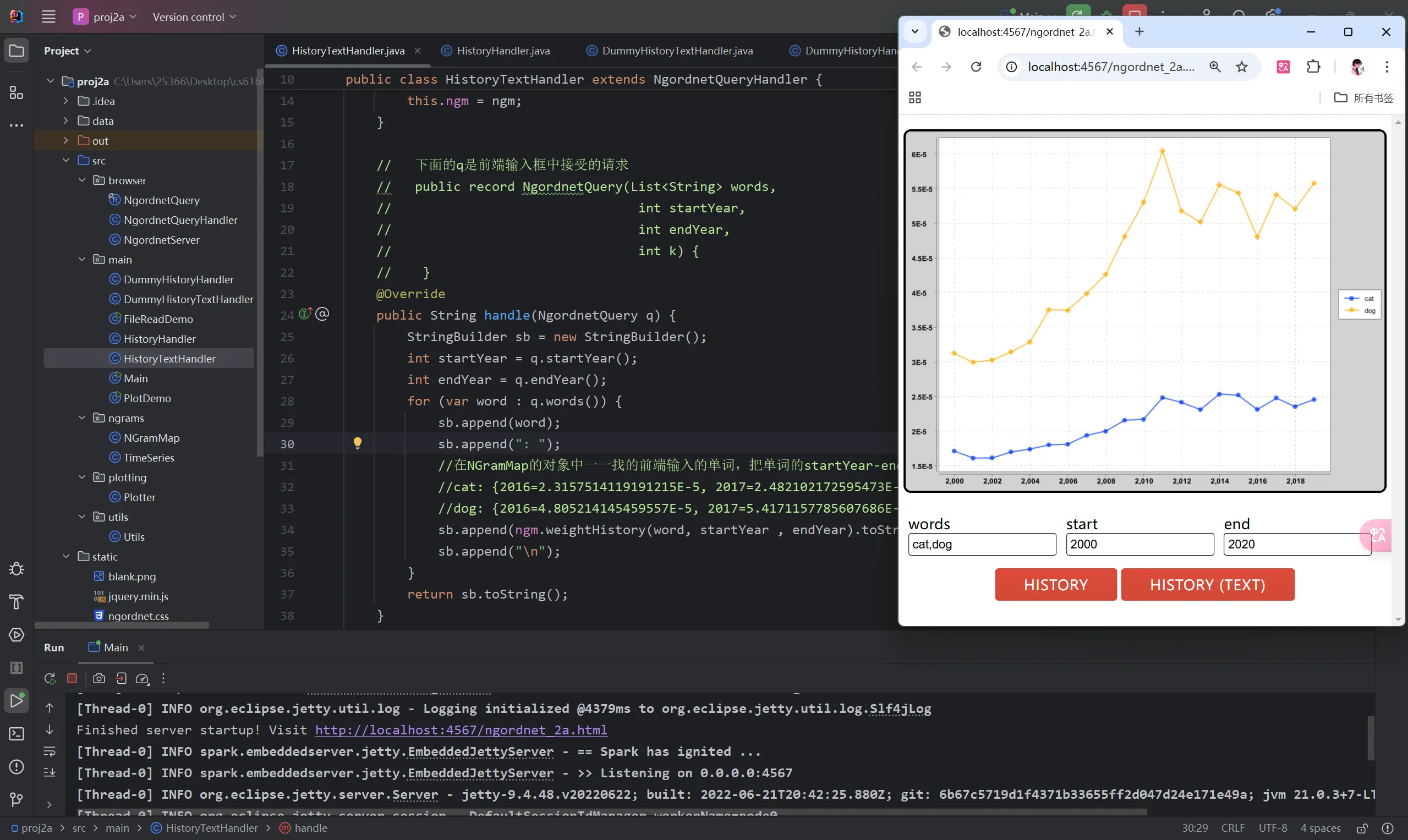The width and height of the screenshot is (1408, 840).
Task: Click the end year input field
Action: (1296, 544)
